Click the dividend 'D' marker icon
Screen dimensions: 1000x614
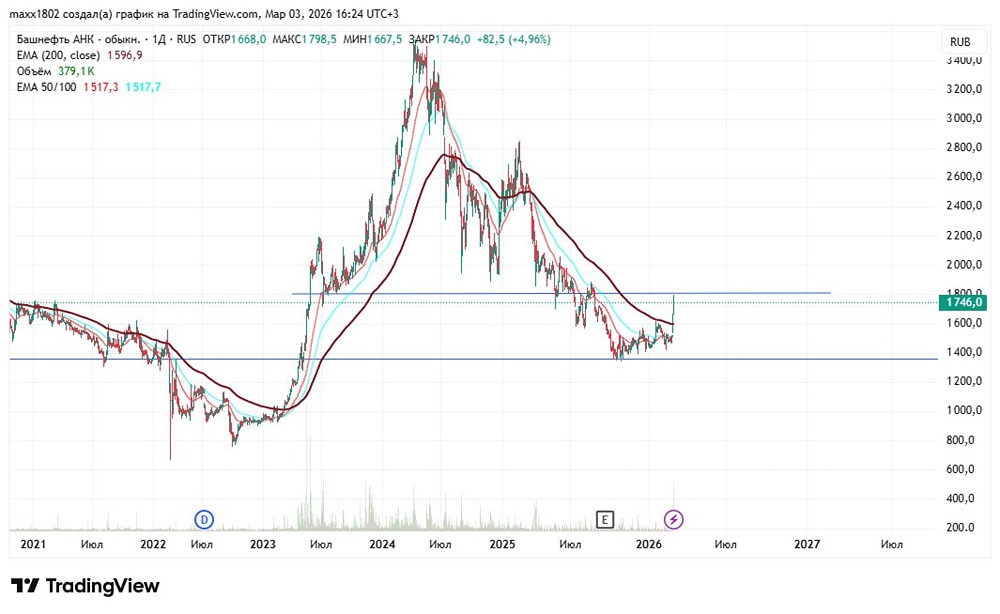click(204, 520)
